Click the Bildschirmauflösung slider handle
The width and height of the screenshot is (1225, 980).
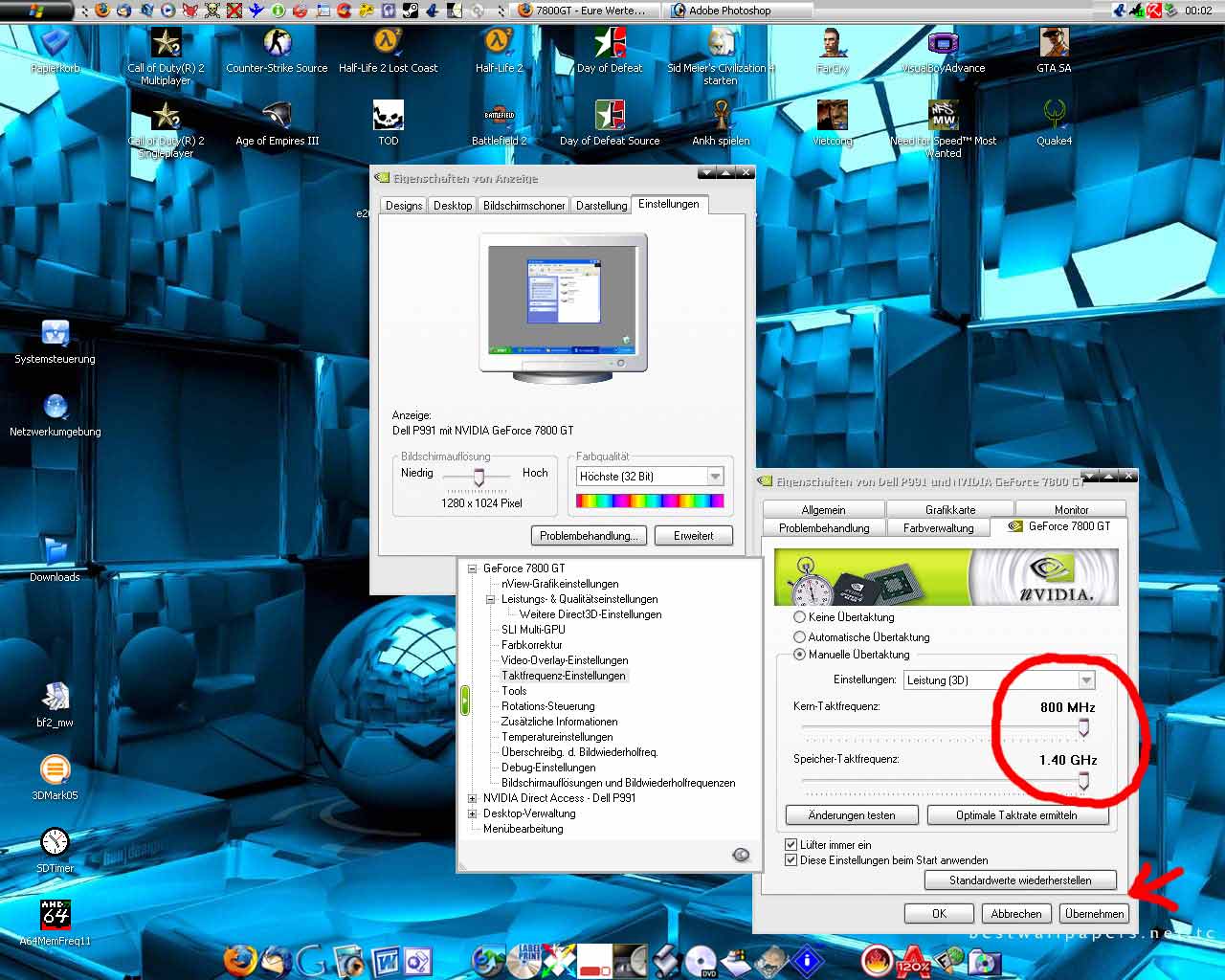pos(479,478)
